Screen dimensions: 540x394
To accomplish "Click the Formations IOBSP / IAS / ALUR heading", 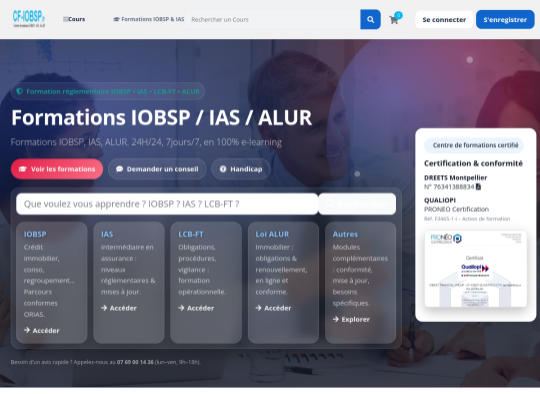I will coord(162,117).
